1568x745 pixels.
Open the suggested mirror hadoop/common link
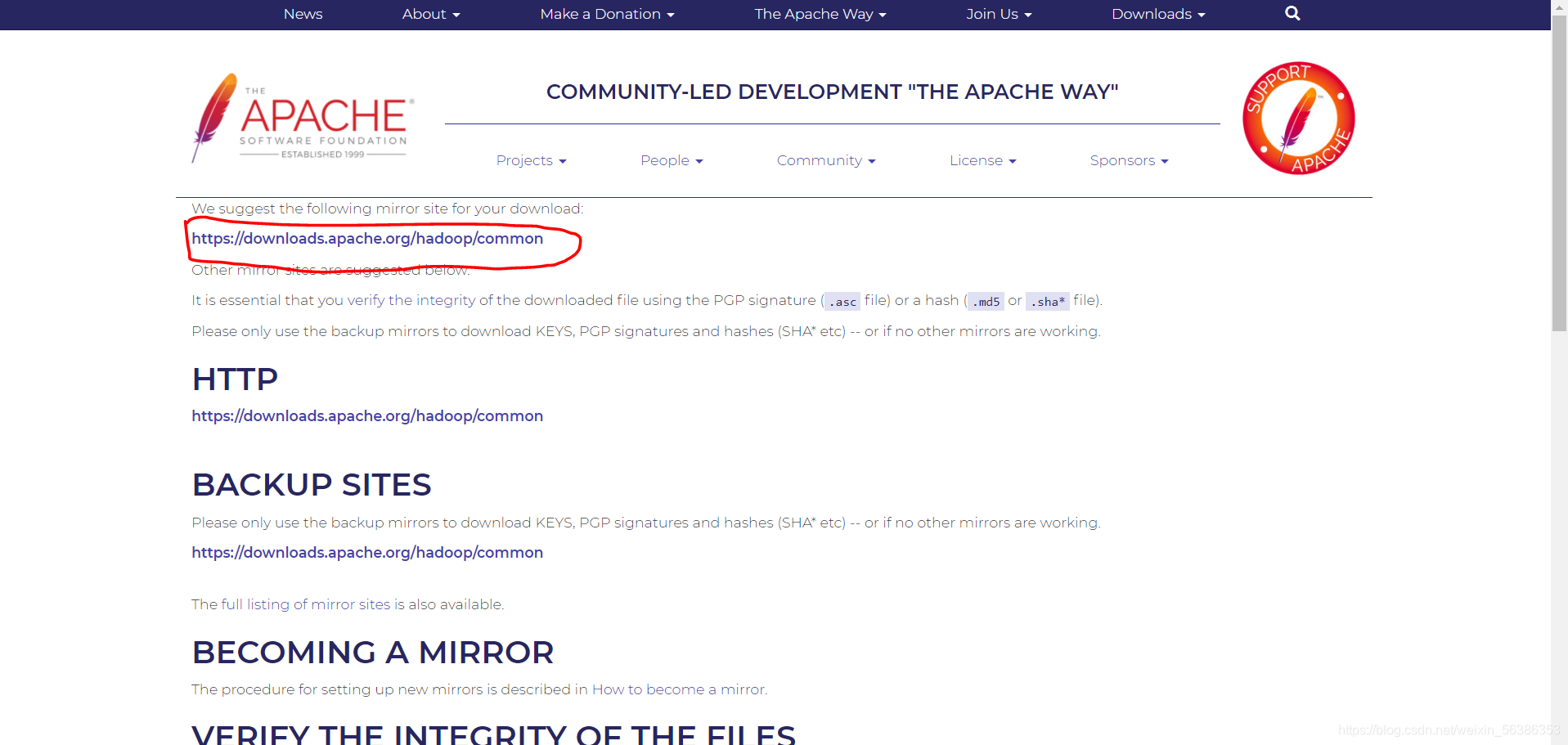367,239
